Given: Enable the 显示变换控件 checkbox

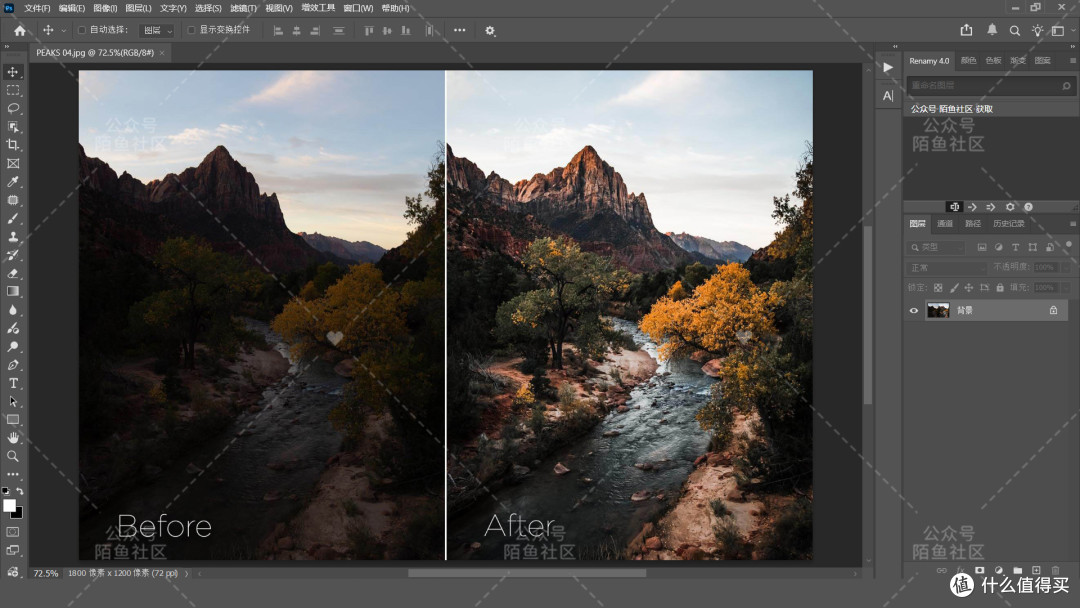Looking at the screenshot, I should pos(191,30).
